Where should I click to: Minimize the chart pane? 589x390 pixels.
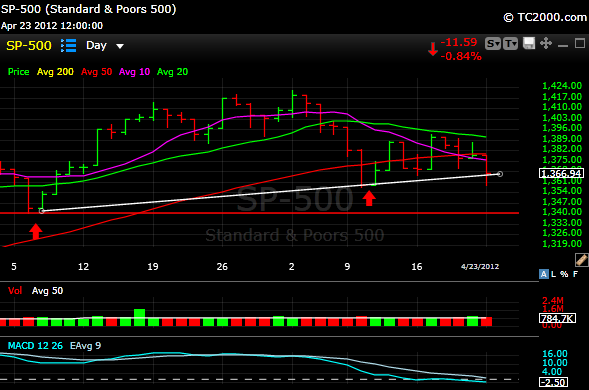pos(563,45)
